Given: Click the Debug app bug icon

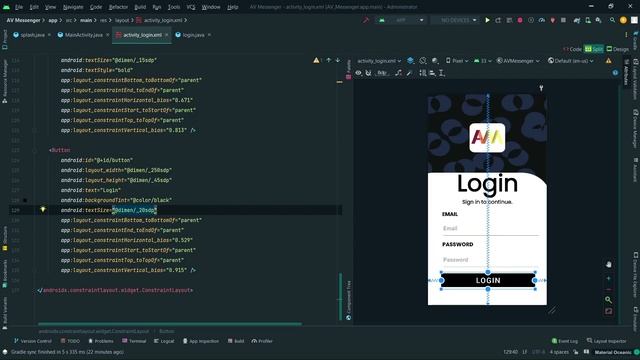Looking at the screenshot, I should pos(520,20).
